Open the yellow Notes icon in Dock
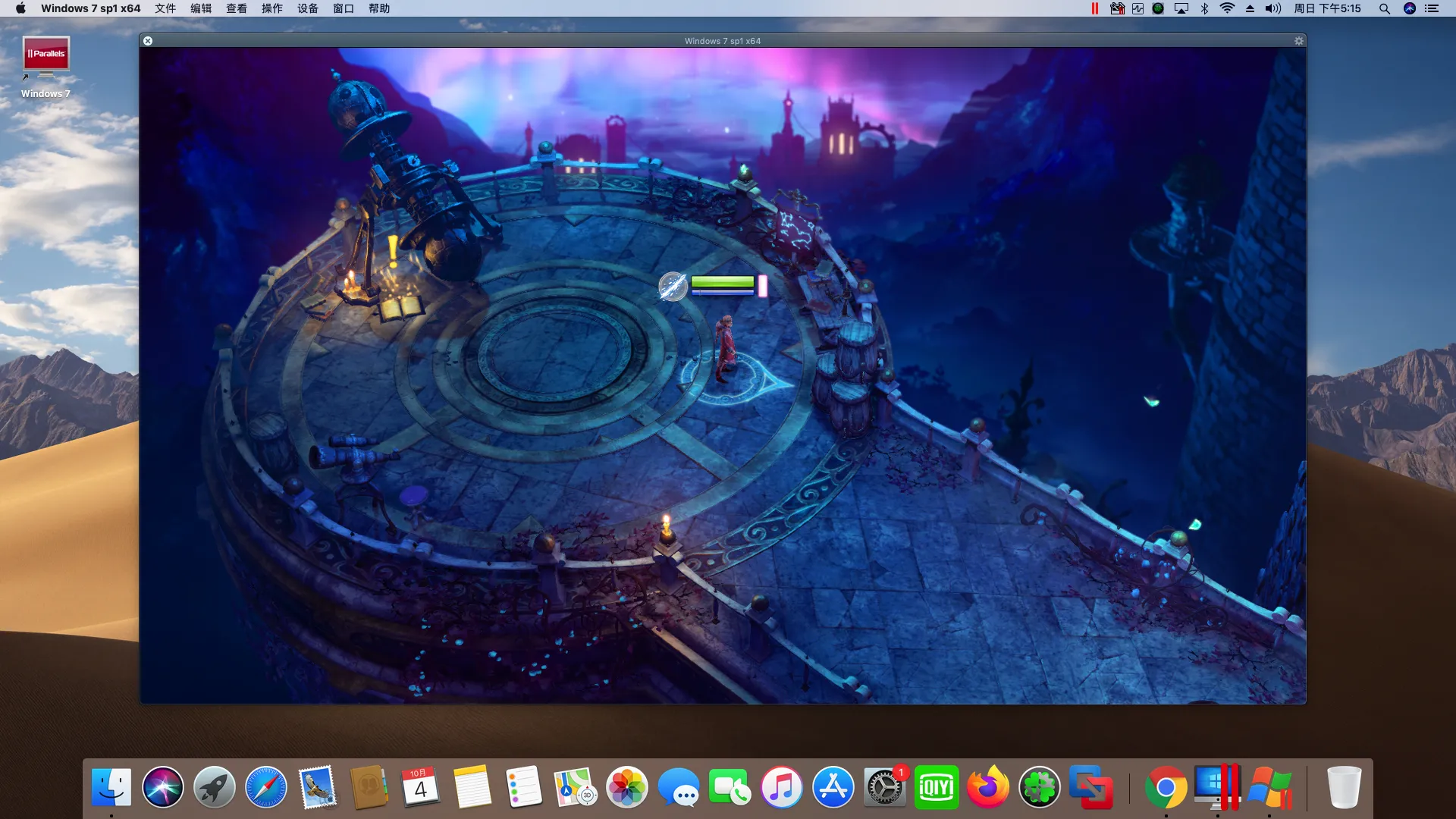 point(472,787)
